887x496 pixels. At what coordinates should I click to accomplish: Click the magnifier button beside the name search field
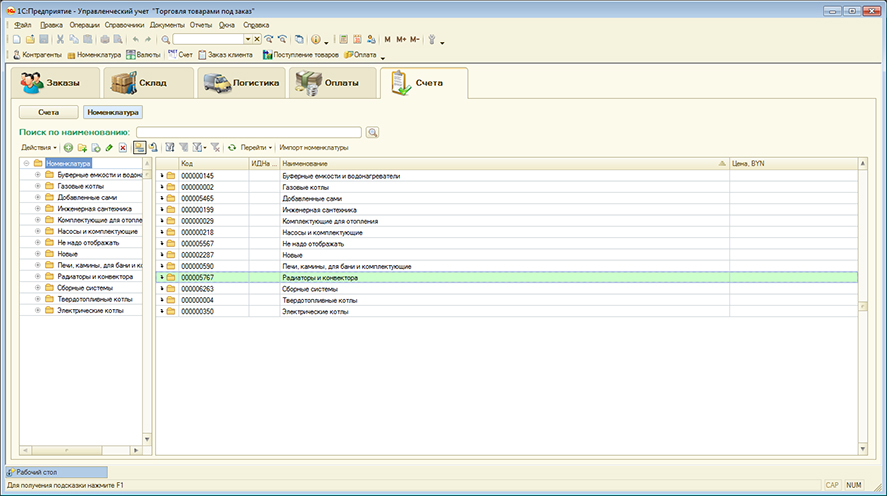373,132
